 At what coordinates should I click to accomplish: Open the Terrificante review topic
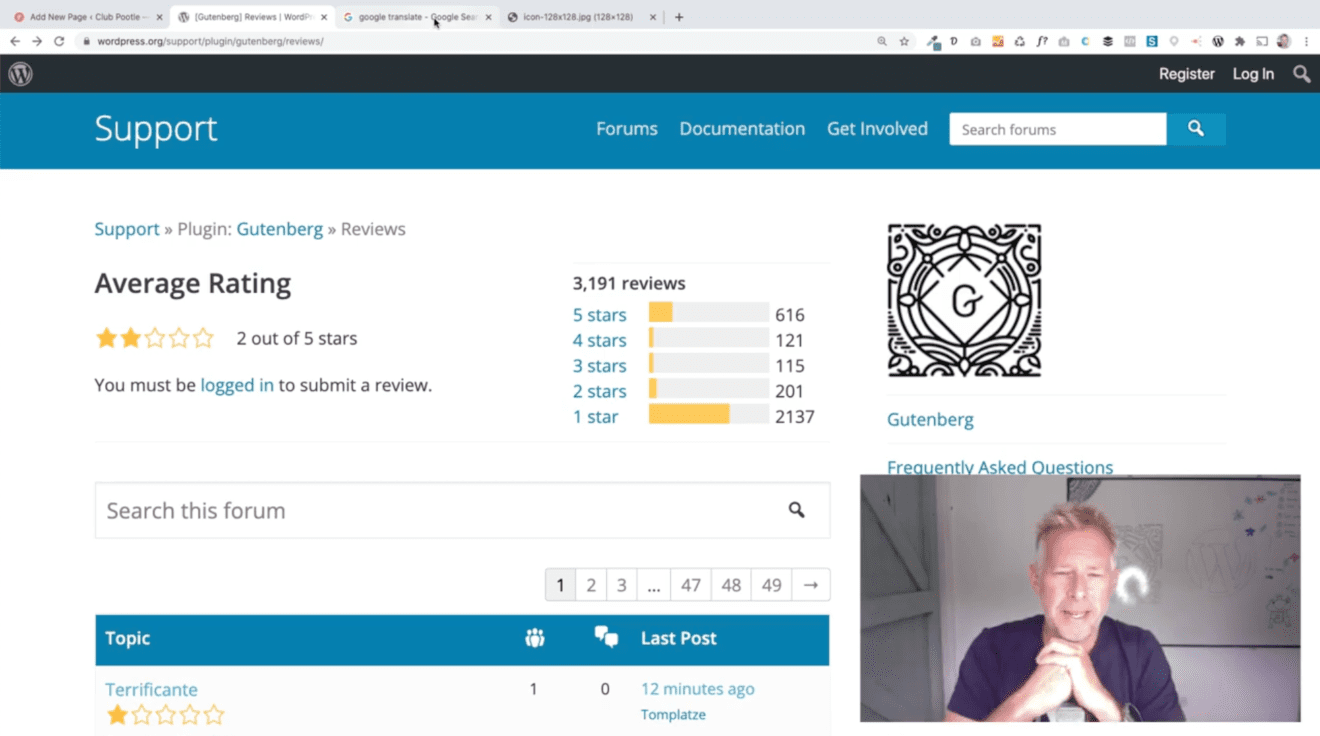pyautogui.click(x=151, y=689)
